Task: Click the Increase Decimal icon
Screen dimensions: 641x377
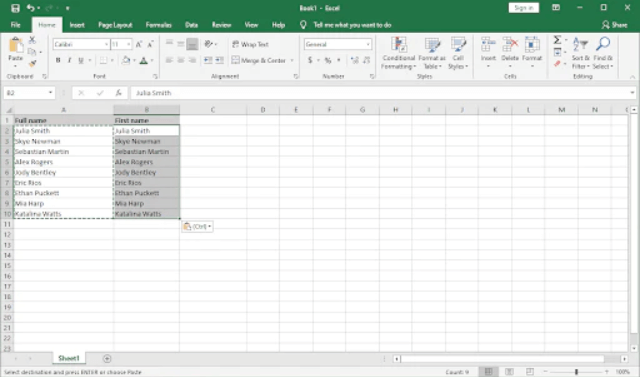Action: click(354, 61)
